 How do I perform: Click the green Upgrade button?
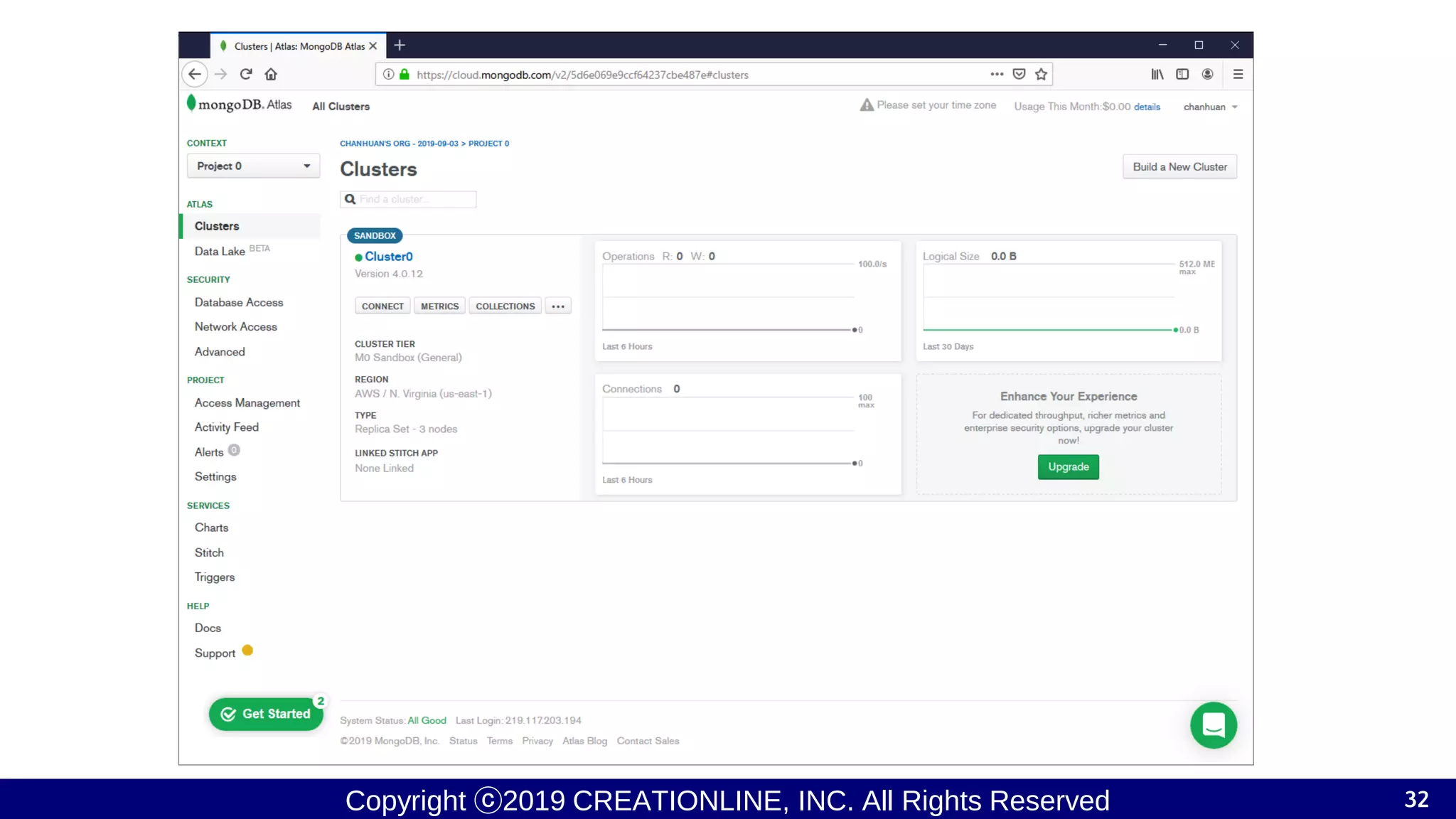[x=1068, y=467]
